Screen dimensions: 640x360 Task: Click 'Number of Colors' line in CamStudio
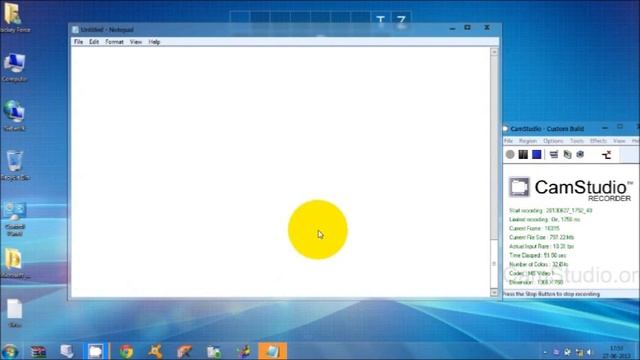click(x=538, y=264)
